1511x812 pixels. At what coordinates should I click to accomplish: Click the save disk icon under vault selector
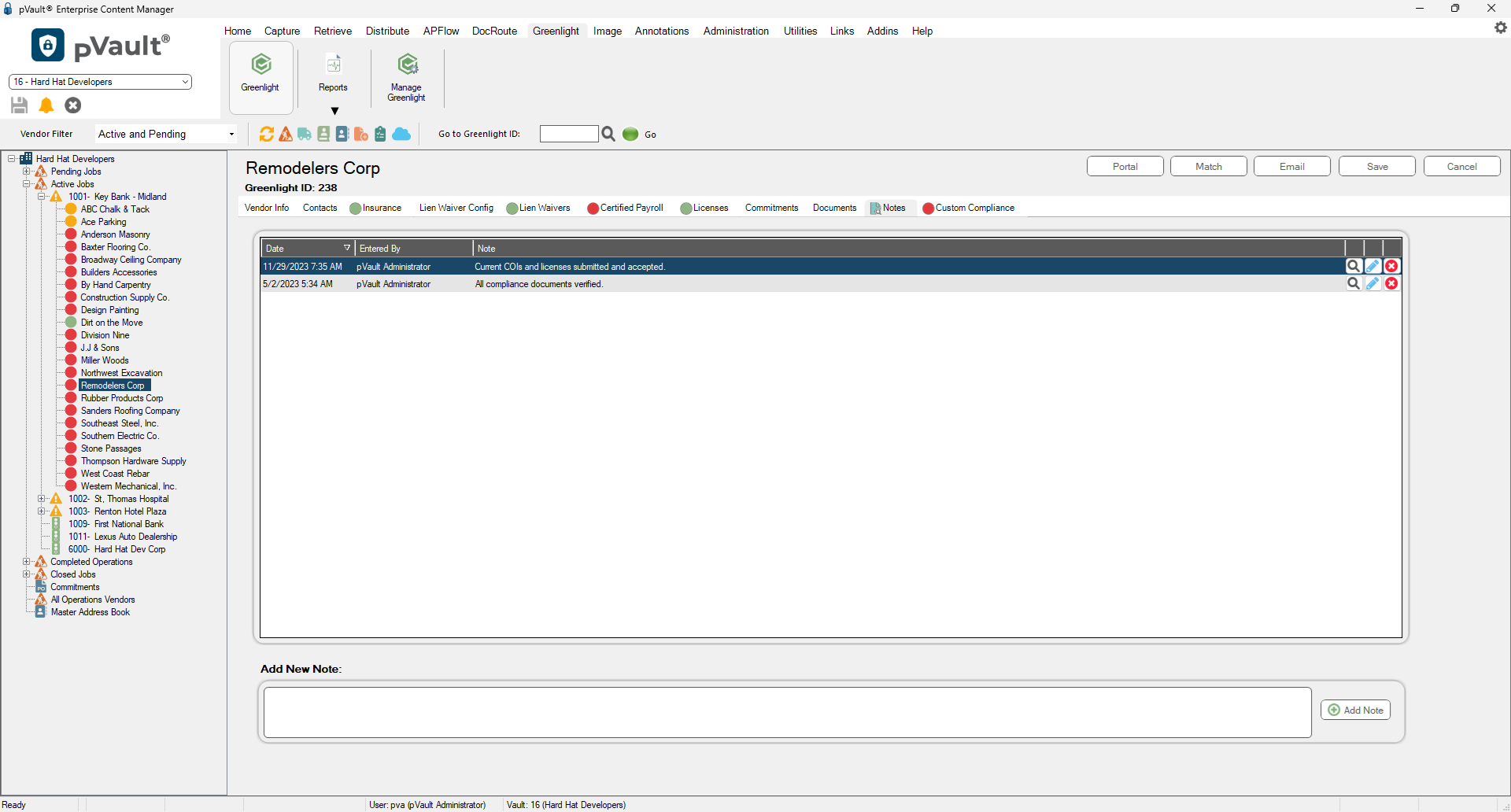[x=20, y=105]
